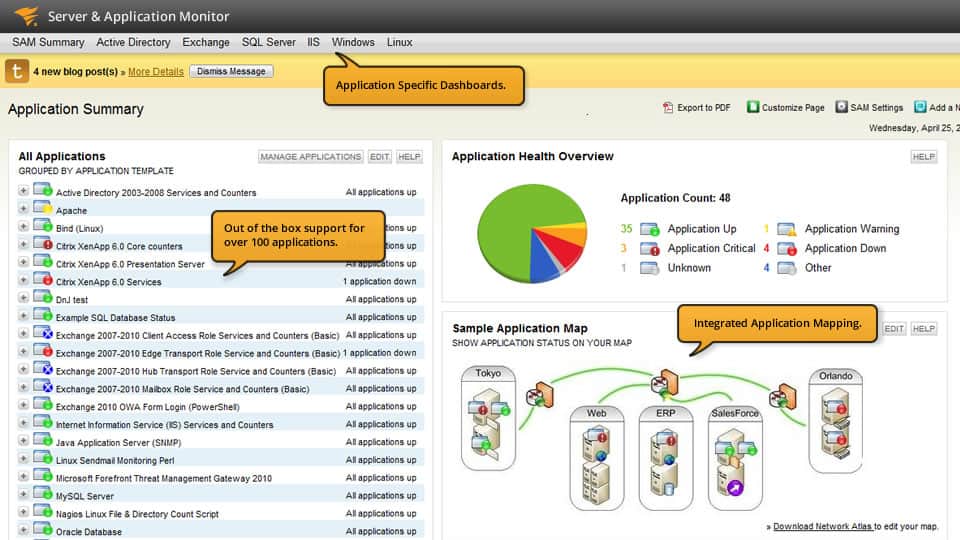Follow the Download Network Atlas link

pos(823,527)
